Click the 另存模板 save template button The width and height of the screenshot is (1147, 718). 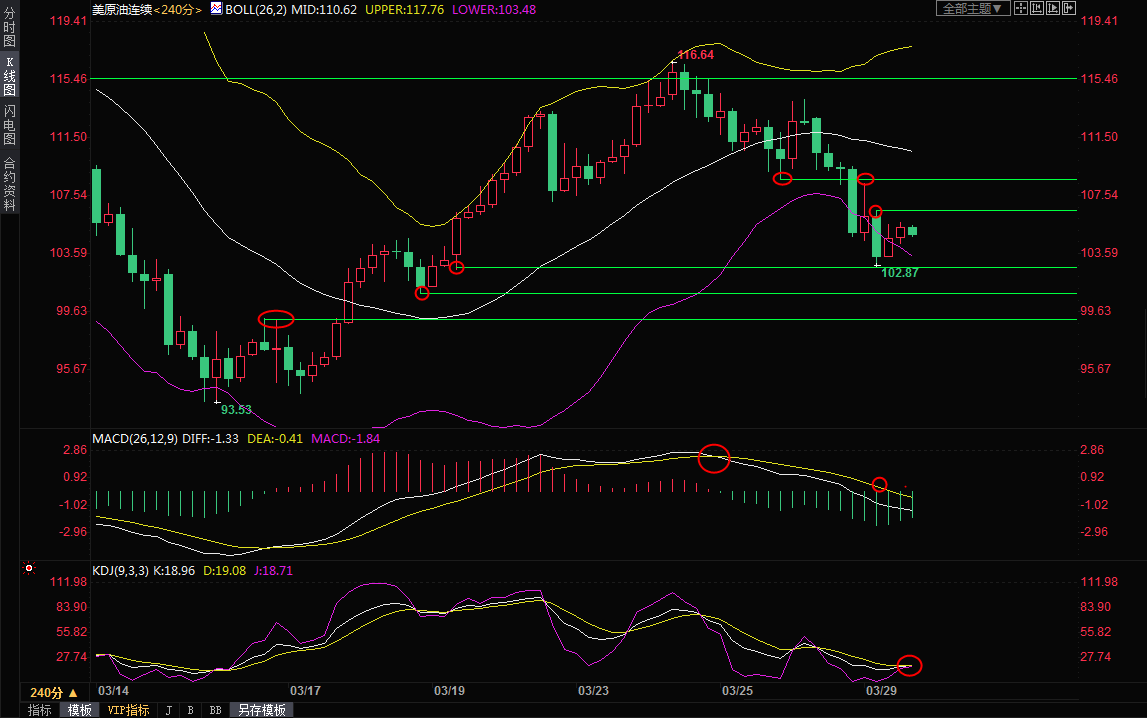coord(262,710)
